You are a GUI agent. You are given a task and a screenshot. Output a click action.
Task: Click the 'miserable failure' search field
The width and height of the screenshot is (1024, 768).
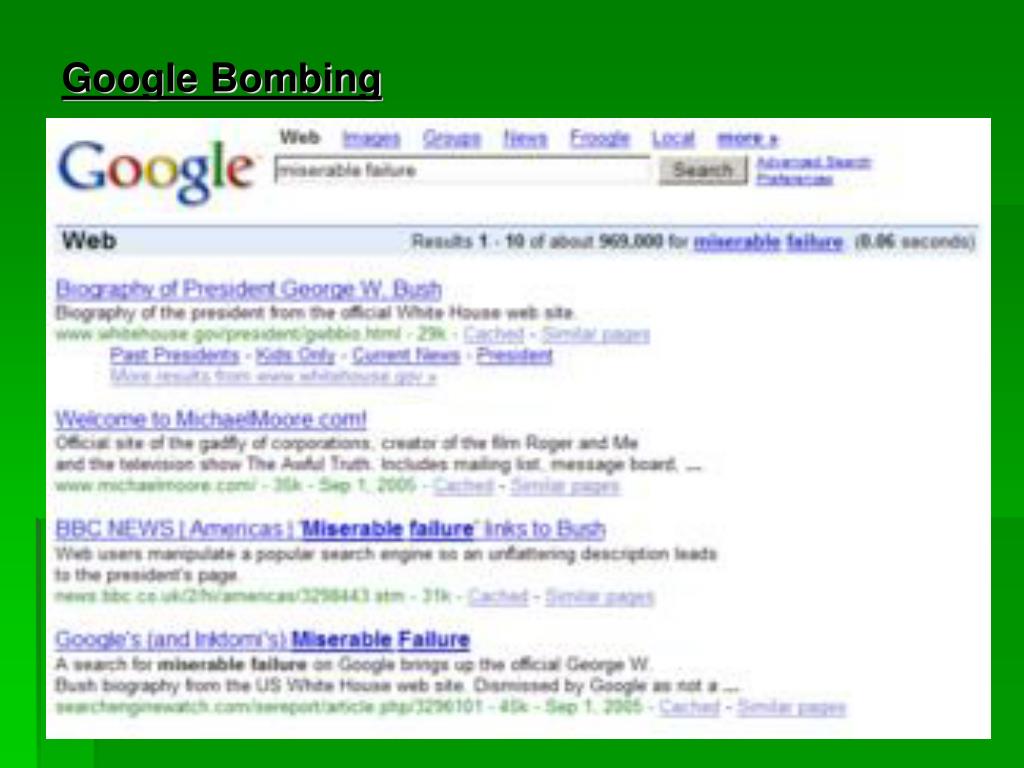click(x=462, y=170)
